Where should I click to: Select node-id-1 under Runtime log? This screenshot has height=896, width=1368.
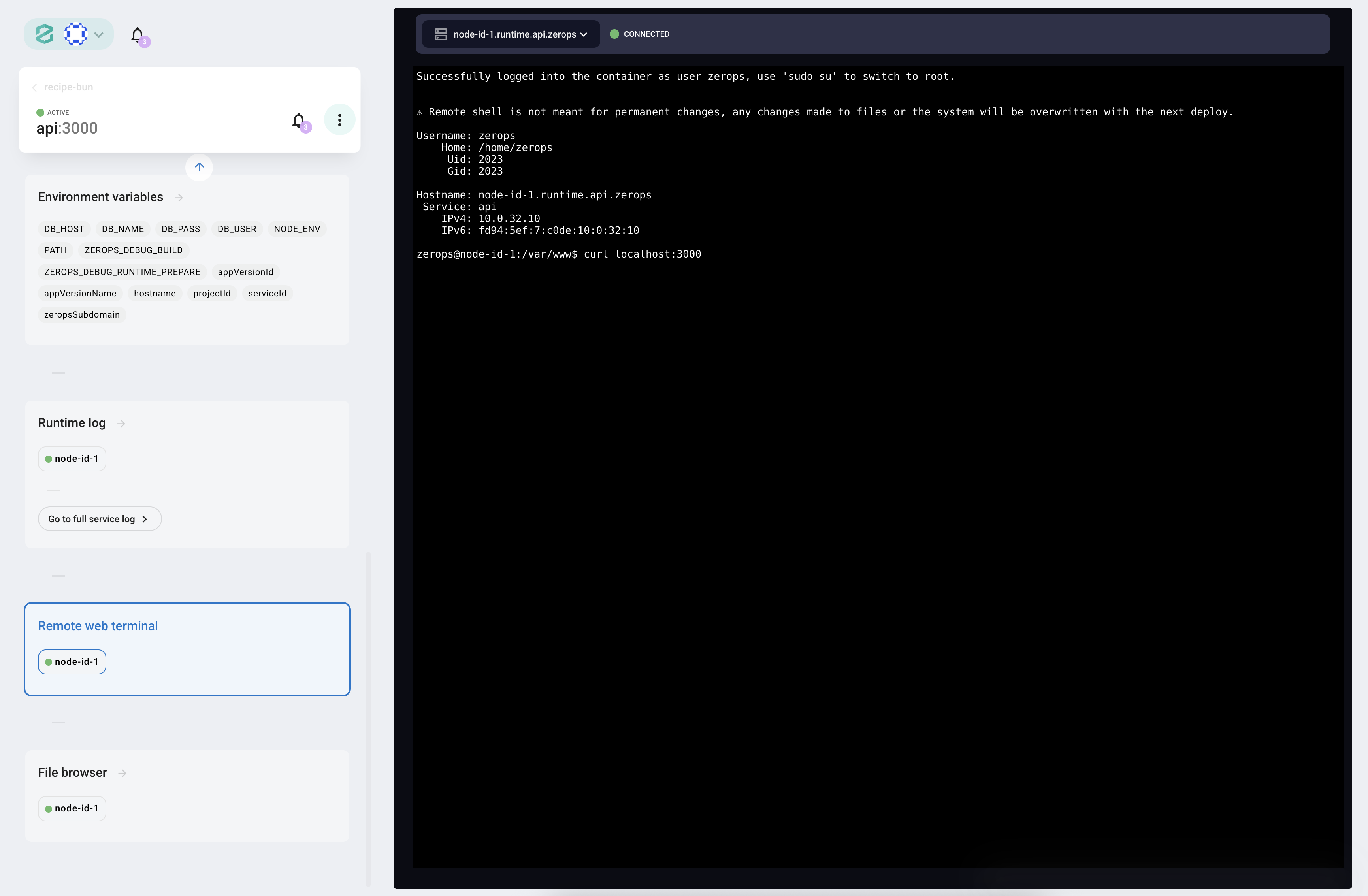[72, 459]
